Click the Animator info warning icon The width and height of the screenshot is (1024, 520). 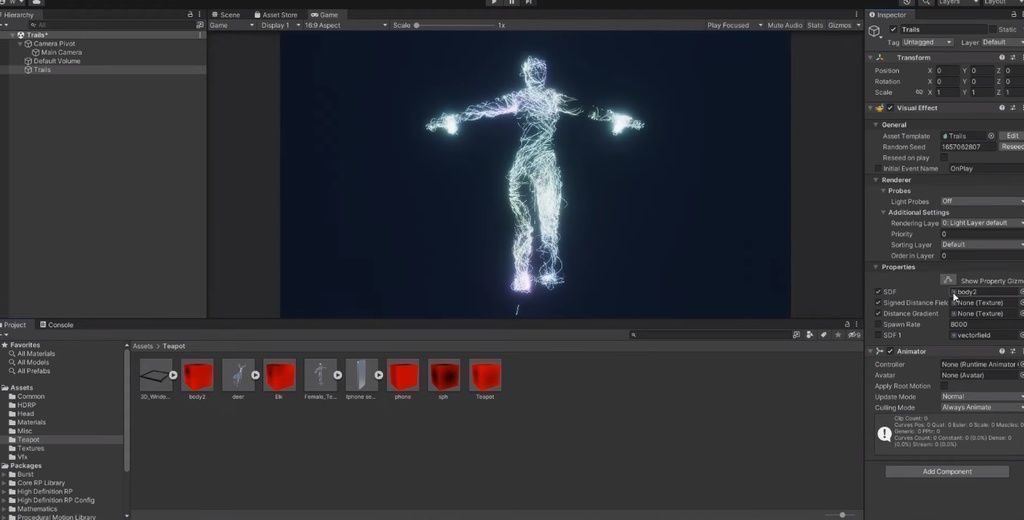(884, 434)
